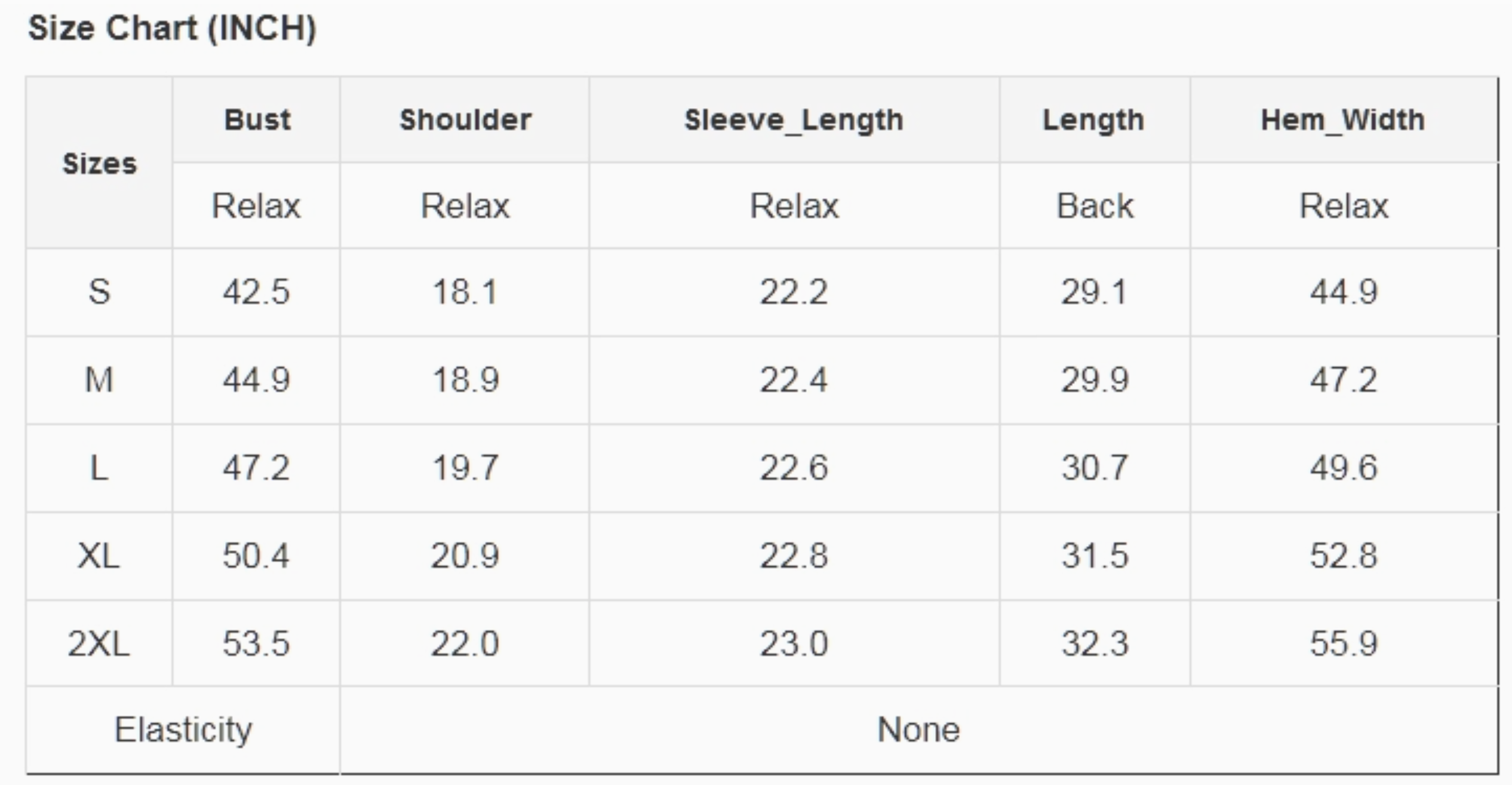Viewport: 1512px width, 785px height.
Task: Click the M size row label
Action: [99, 380]
